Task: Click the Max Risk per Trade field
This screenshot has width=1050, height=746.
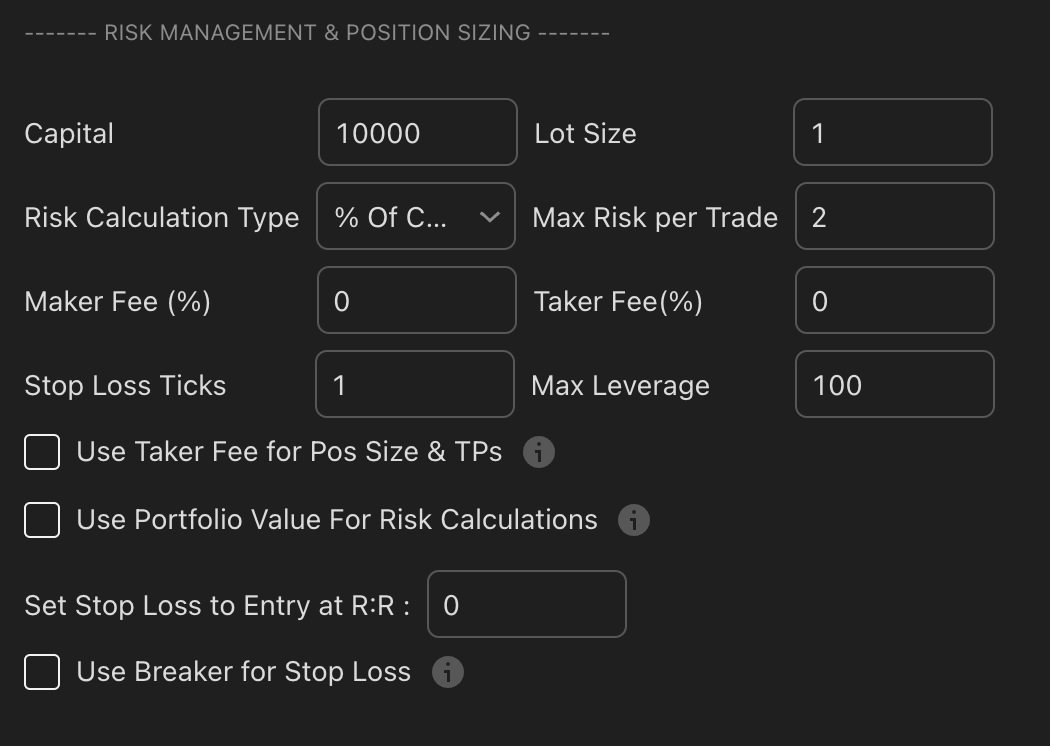Action: point(894,216)
